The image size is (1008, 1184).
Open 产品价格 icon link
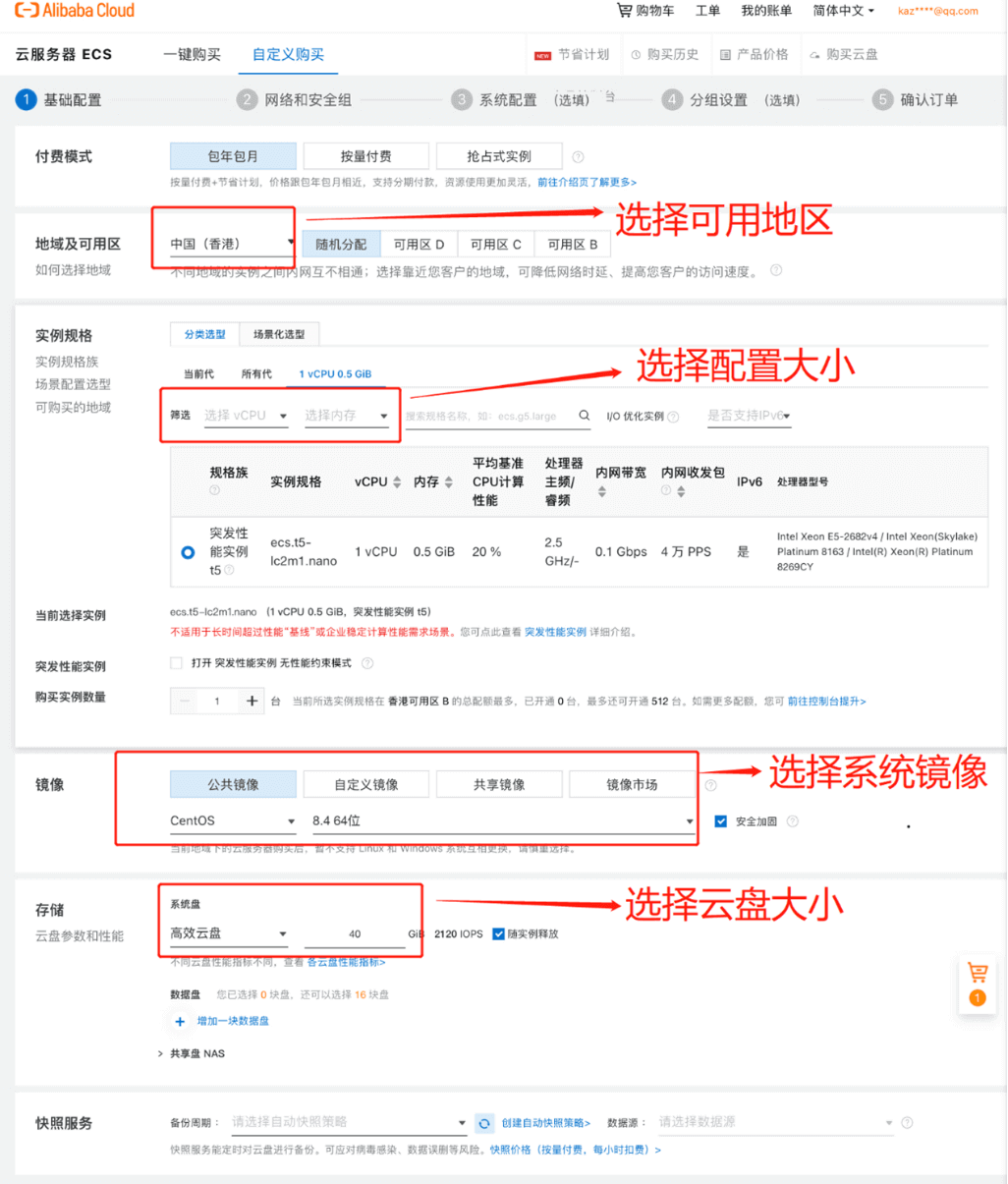click(x=755, y=55)
